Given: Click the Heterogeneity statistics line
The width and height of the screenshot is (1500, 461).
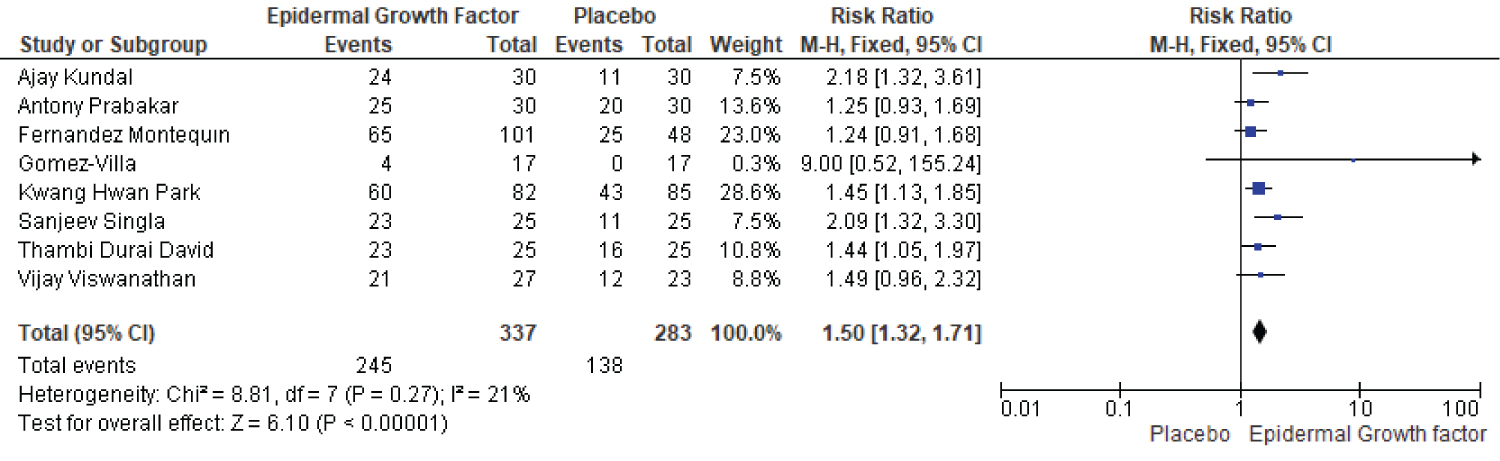Looking at the screenshot, I should [x=273, y=395].
